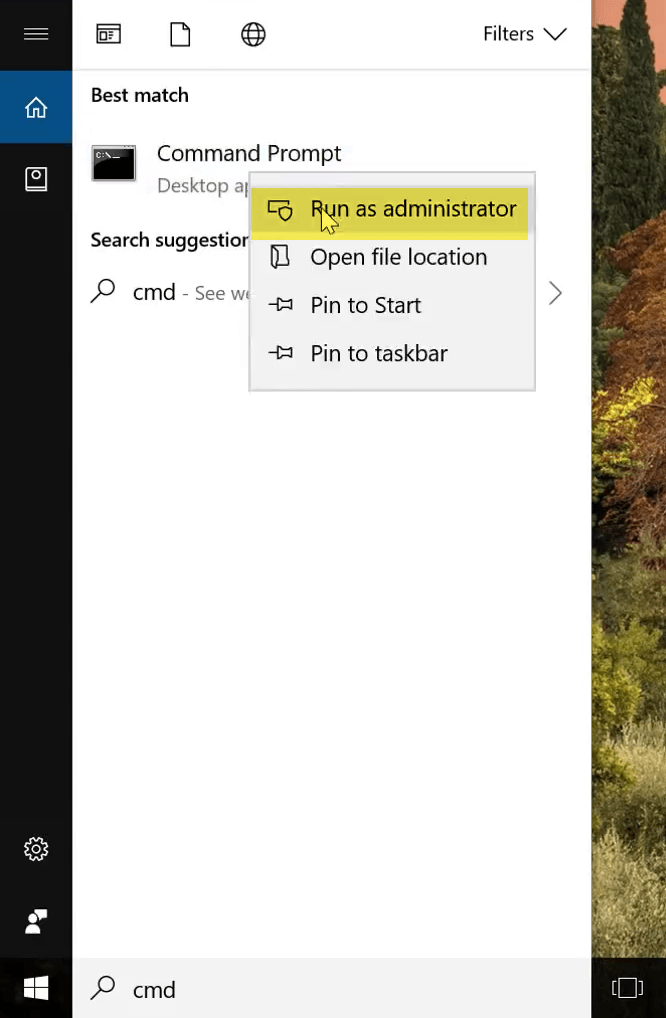Image resolution: width=666 pixels, height=1018 pixels.
Task: Expand the cmd web suggestion arrow
Action: pyautogui.click(x=555, y=293)
